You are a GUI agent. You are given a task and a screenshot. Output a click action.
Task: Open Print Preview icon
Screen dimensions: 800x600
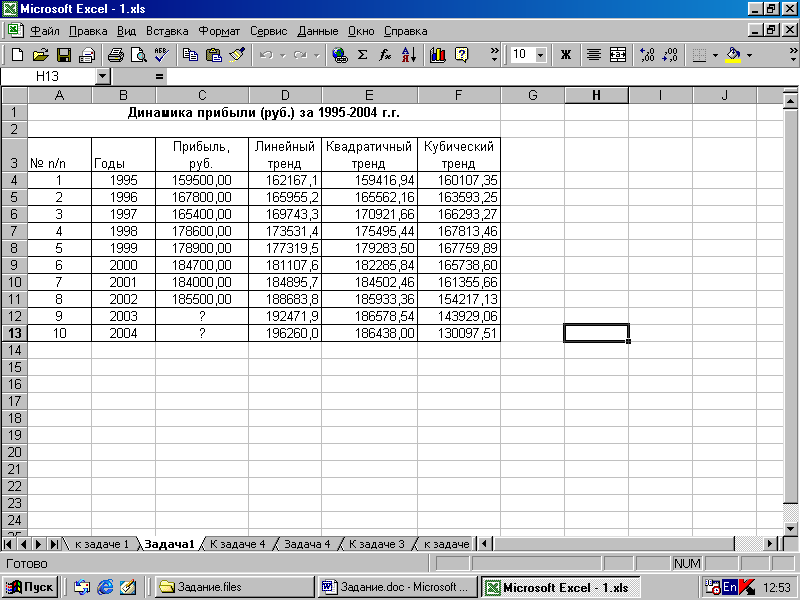tap(139, 55)
